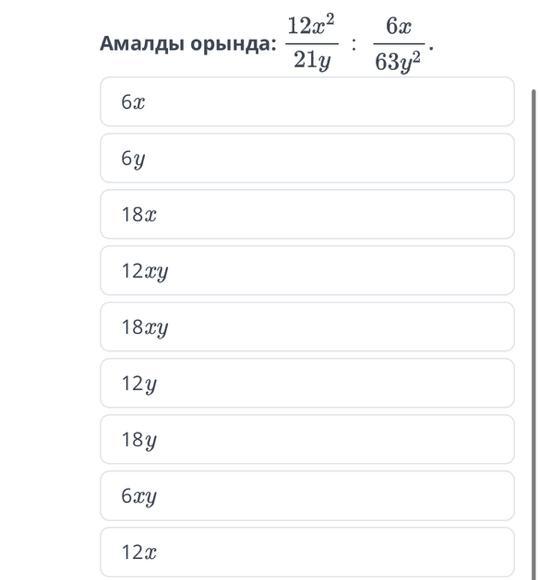Image resolution: width=540 pixels, height=580 pixels.
Task: Click the first fraction 12x² over 21y
Action: coord(312,43)
